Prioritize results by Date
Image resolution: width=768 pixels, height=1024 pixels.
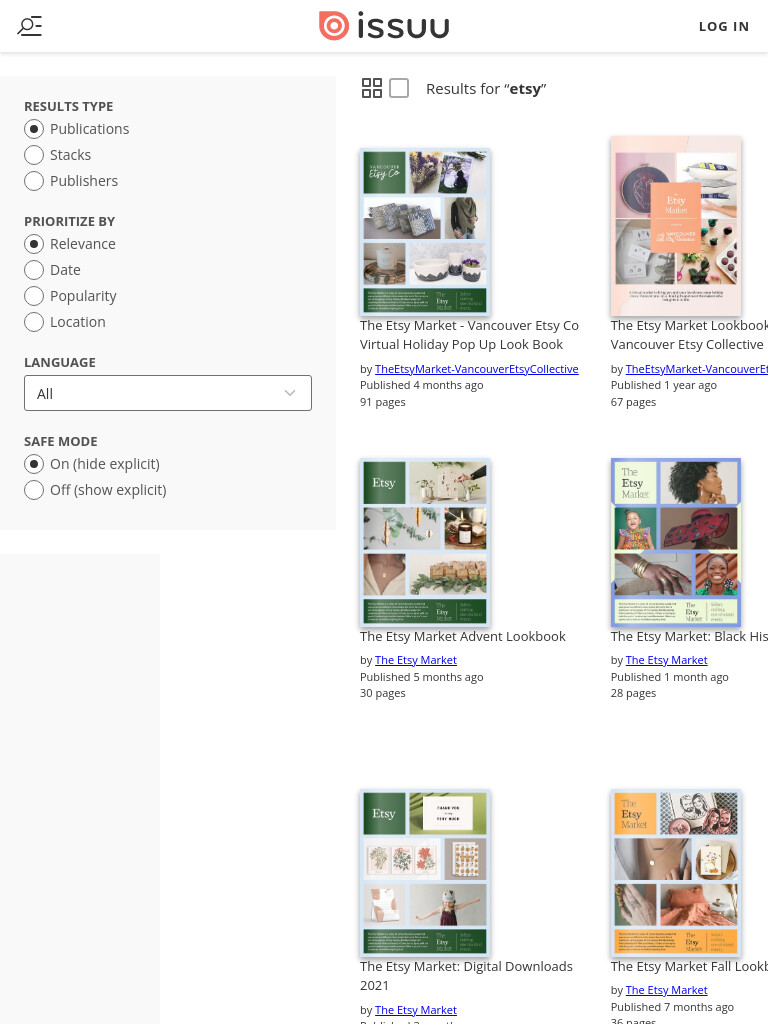34,270
